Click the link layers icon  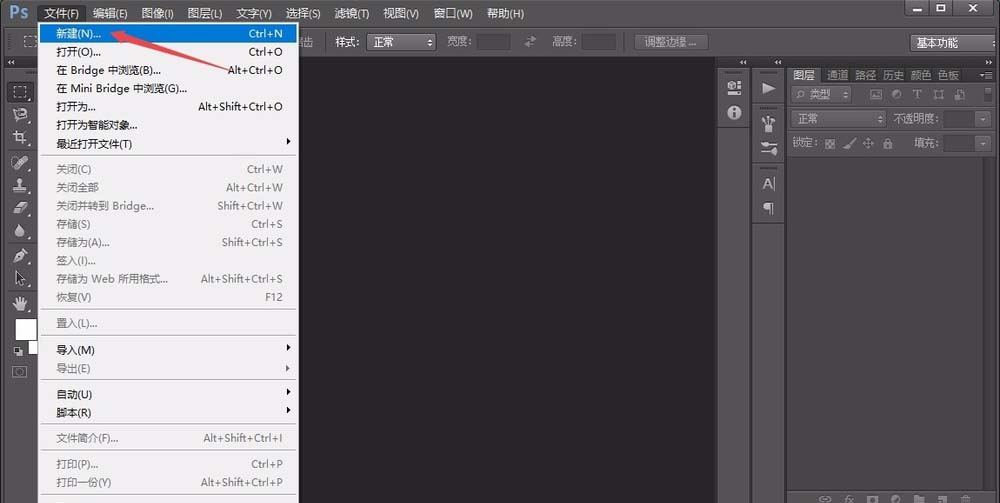(x=825, y=499)
